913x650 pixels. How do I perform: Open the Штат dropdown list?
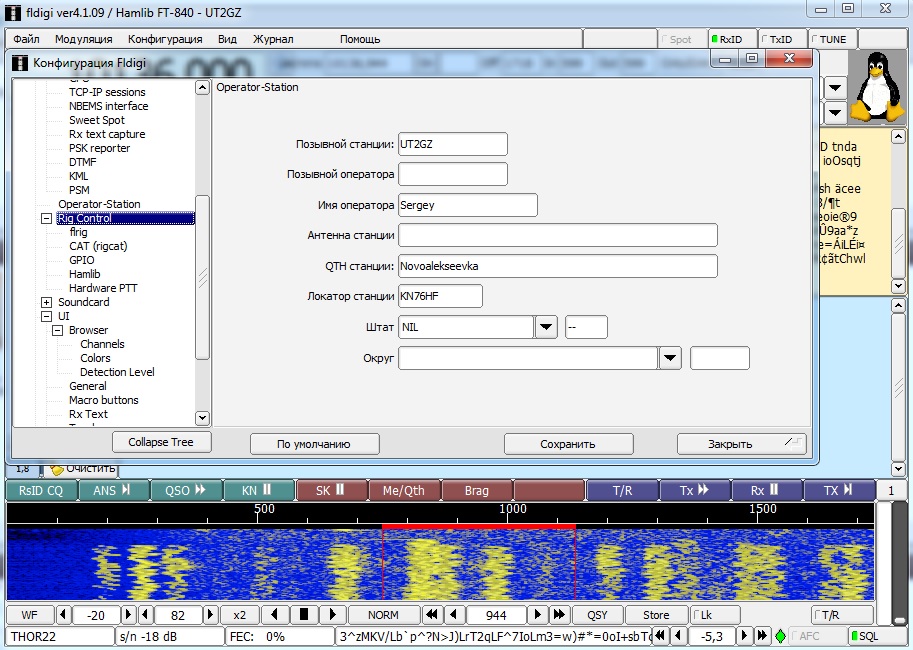tap(546, 327)
